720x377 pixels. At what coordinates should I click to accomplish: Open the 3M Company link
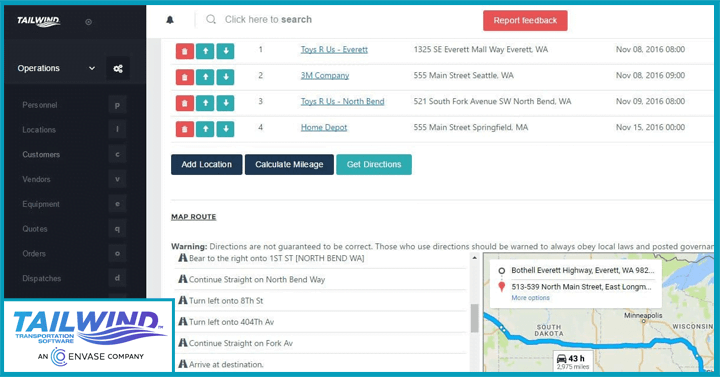[x=325, y=75]
